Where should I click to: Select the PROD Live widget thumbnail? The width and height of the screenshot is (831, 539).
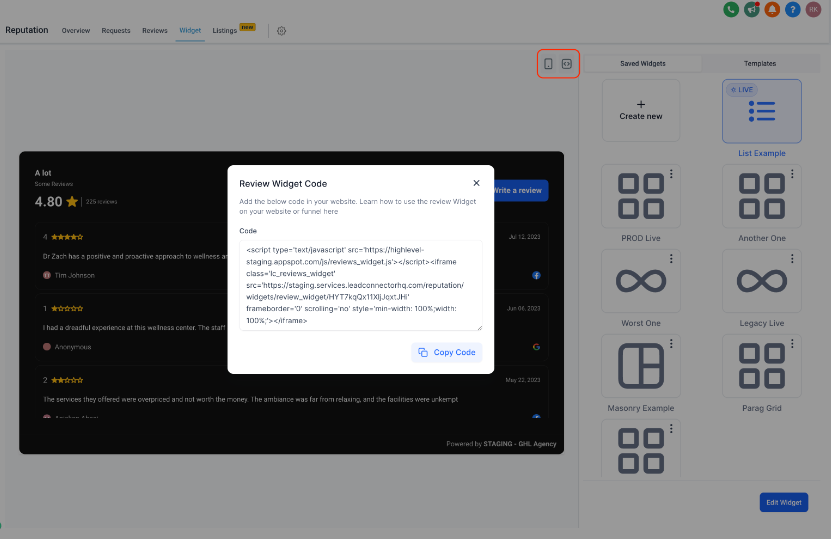click(x=641, y=196)
